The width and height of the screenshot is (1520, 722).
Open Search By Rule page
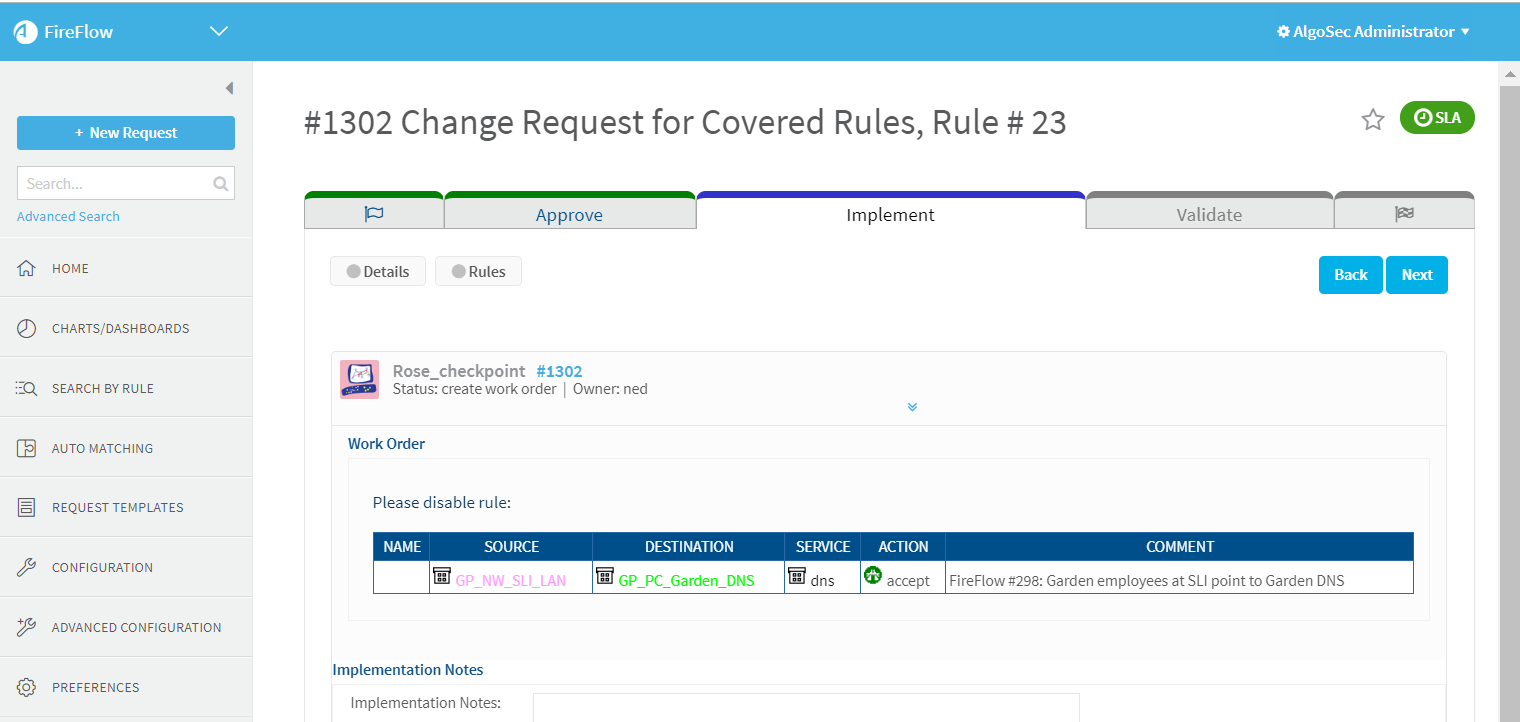coord(102,388)
